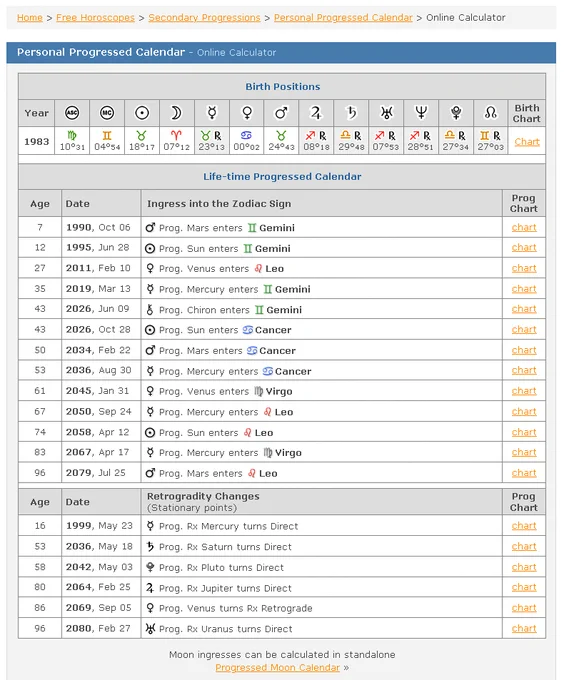564x680 pixels.
Task: Open chart for 2019 Mercury enters Gemini
Action: (524, 289)
